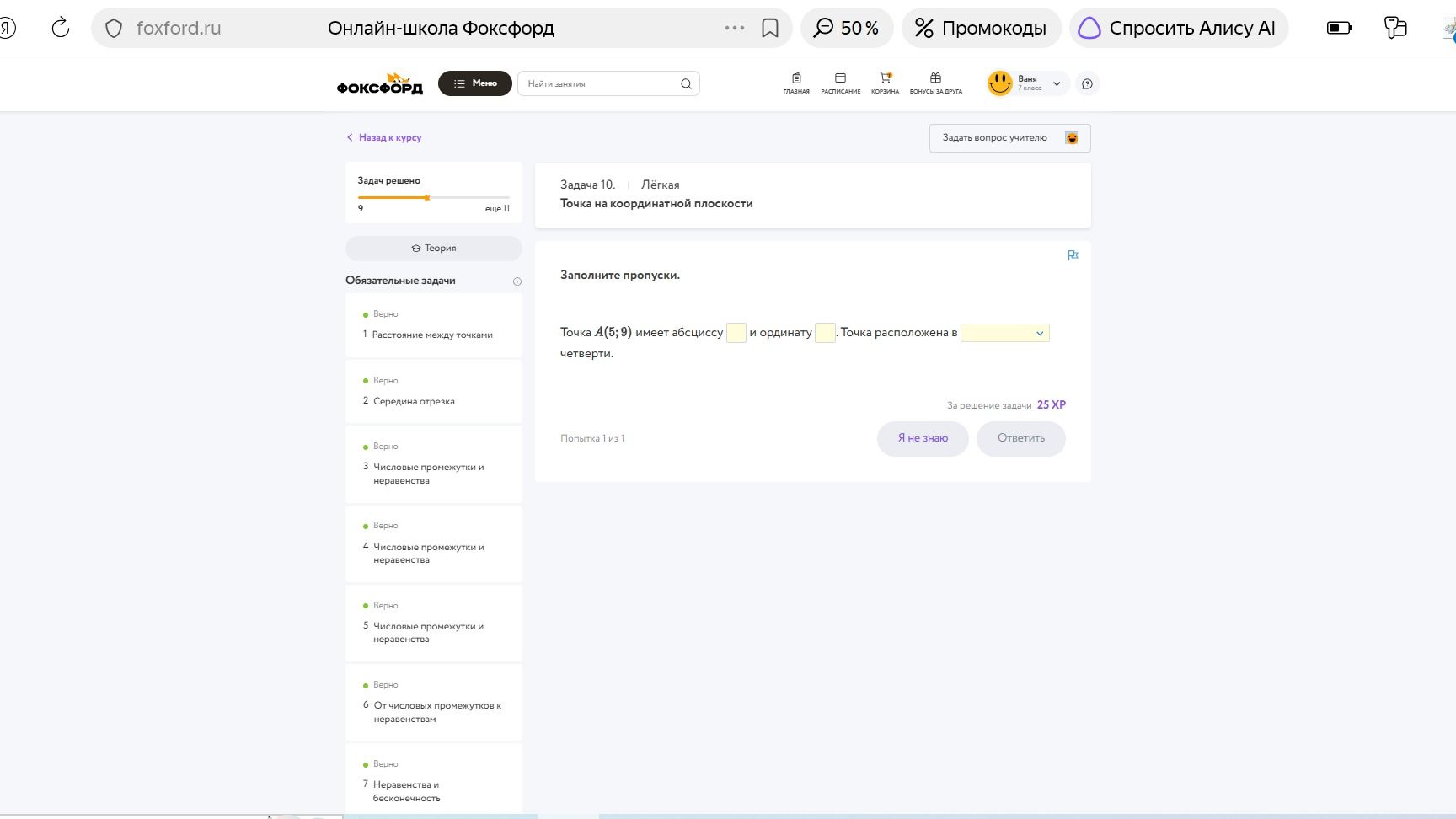1456x819 pixels.
Task: Open the Меню button
Action: (x=475, y=83)
